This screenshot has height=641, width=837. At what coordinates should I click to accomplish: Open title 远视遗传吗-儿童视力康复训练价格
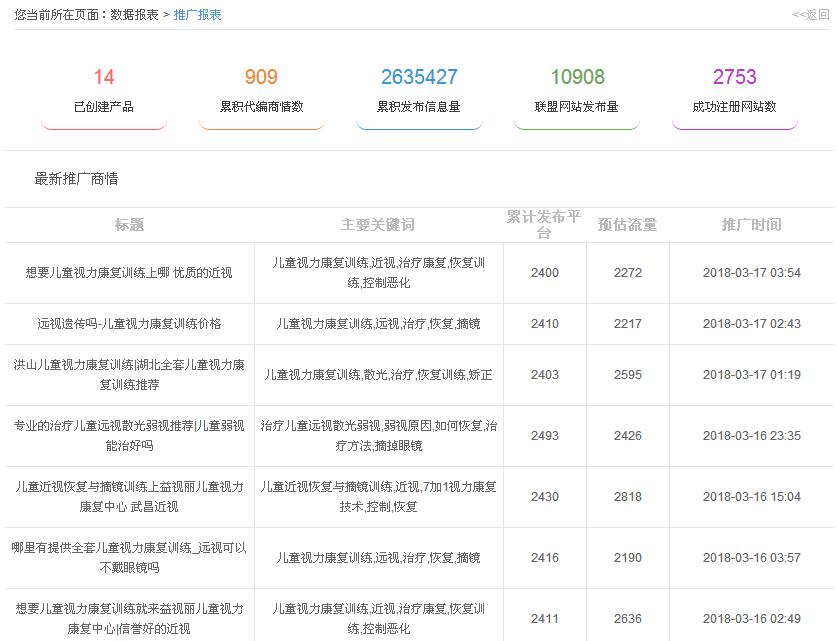(x=129, y=323)
